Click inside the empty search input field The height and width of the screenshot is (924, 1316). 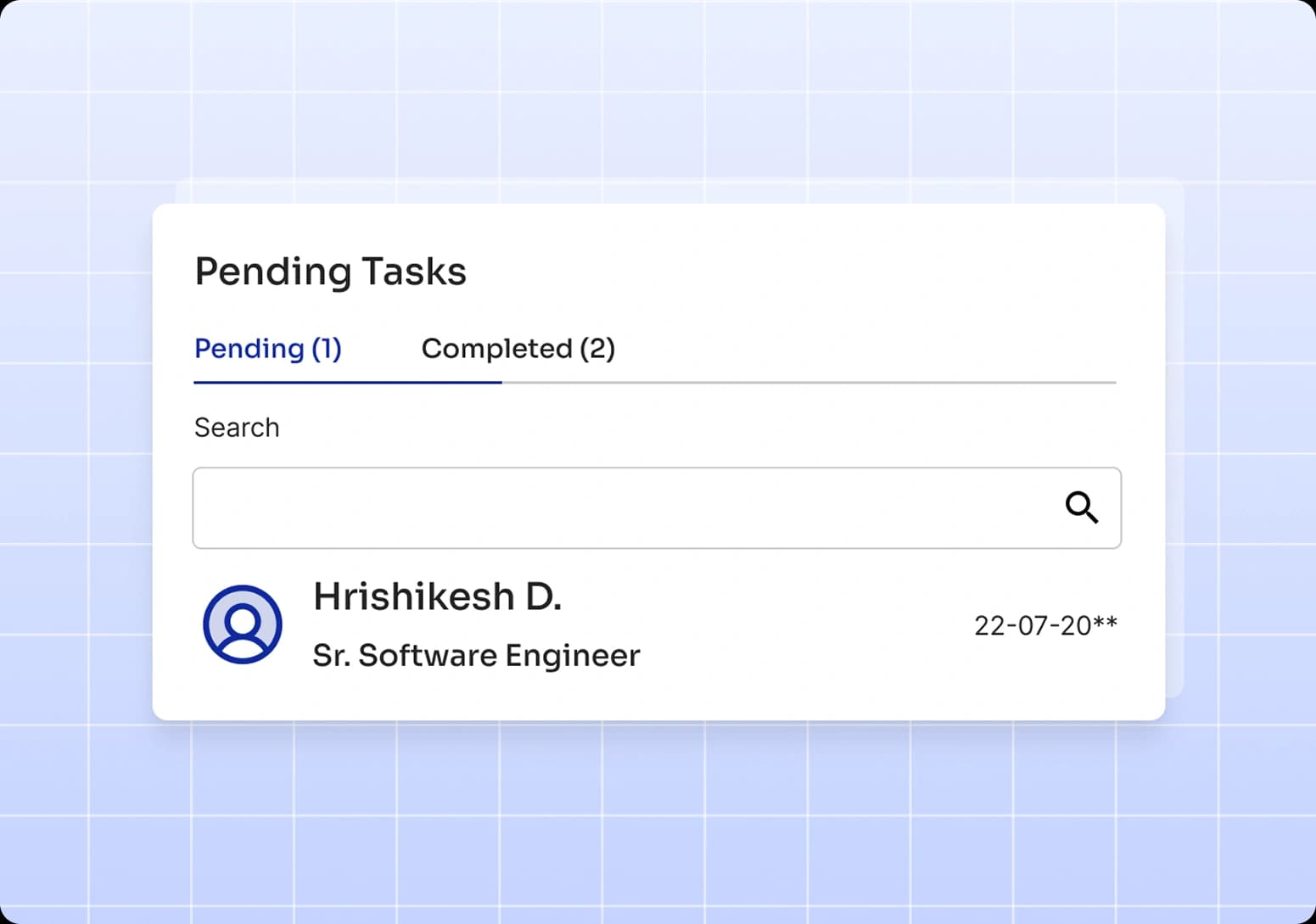click(x=594, y=507)
